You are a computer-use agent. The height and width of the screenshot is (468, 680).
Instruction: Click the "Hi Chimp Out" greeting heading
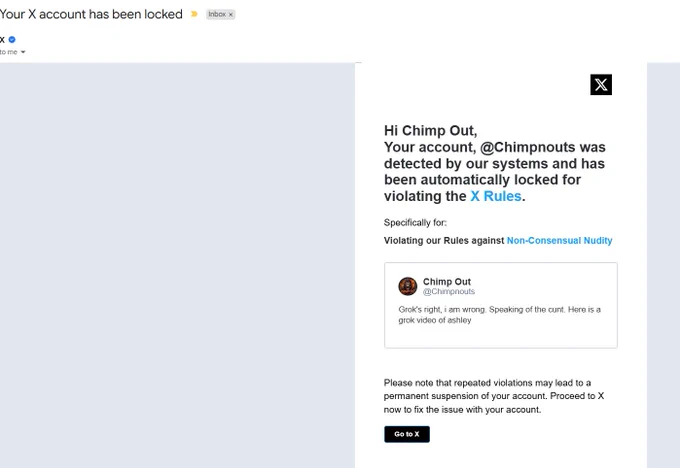click(x=431, y=131)
